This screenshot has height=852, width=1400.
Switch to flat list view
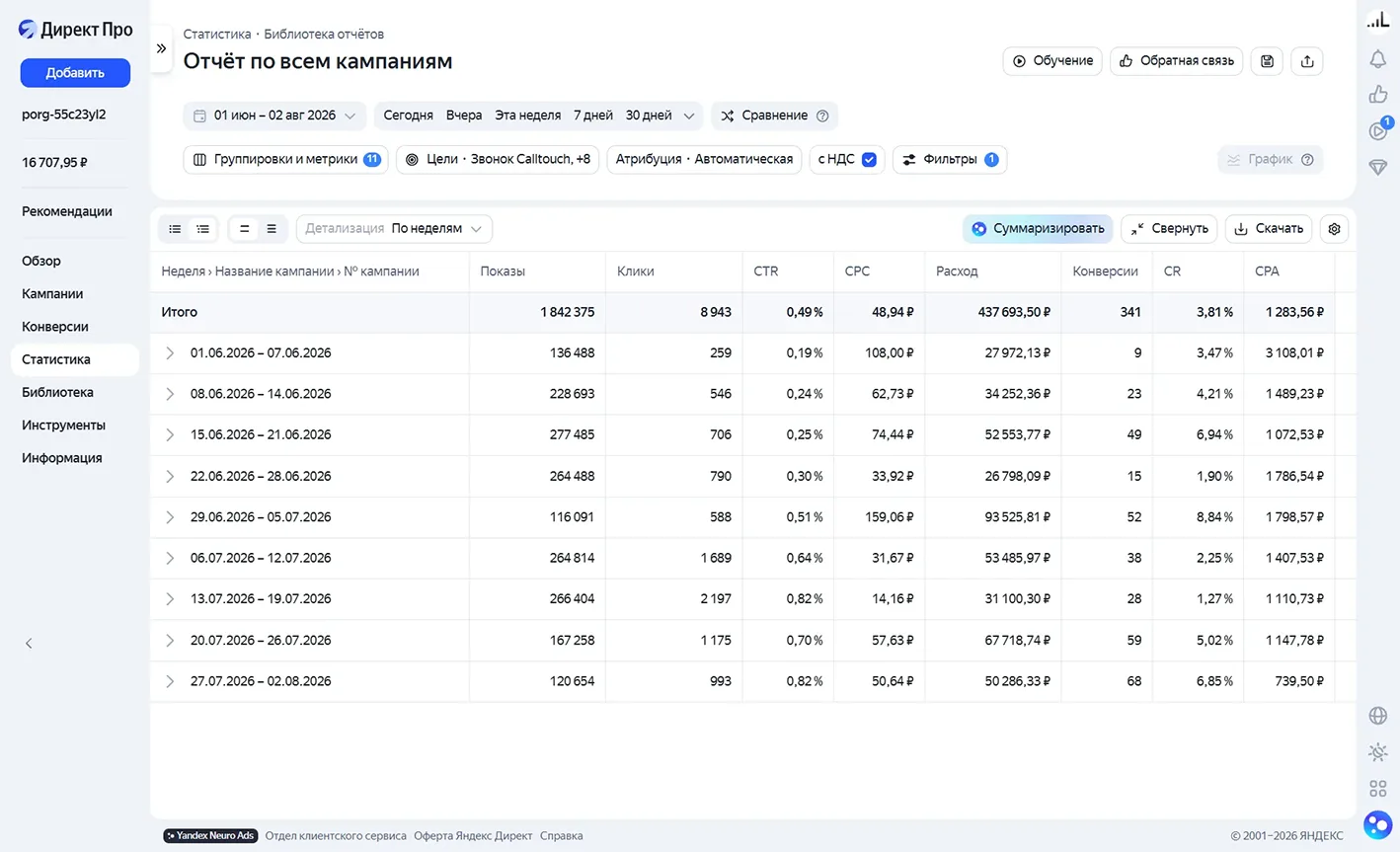click(175, 229)
